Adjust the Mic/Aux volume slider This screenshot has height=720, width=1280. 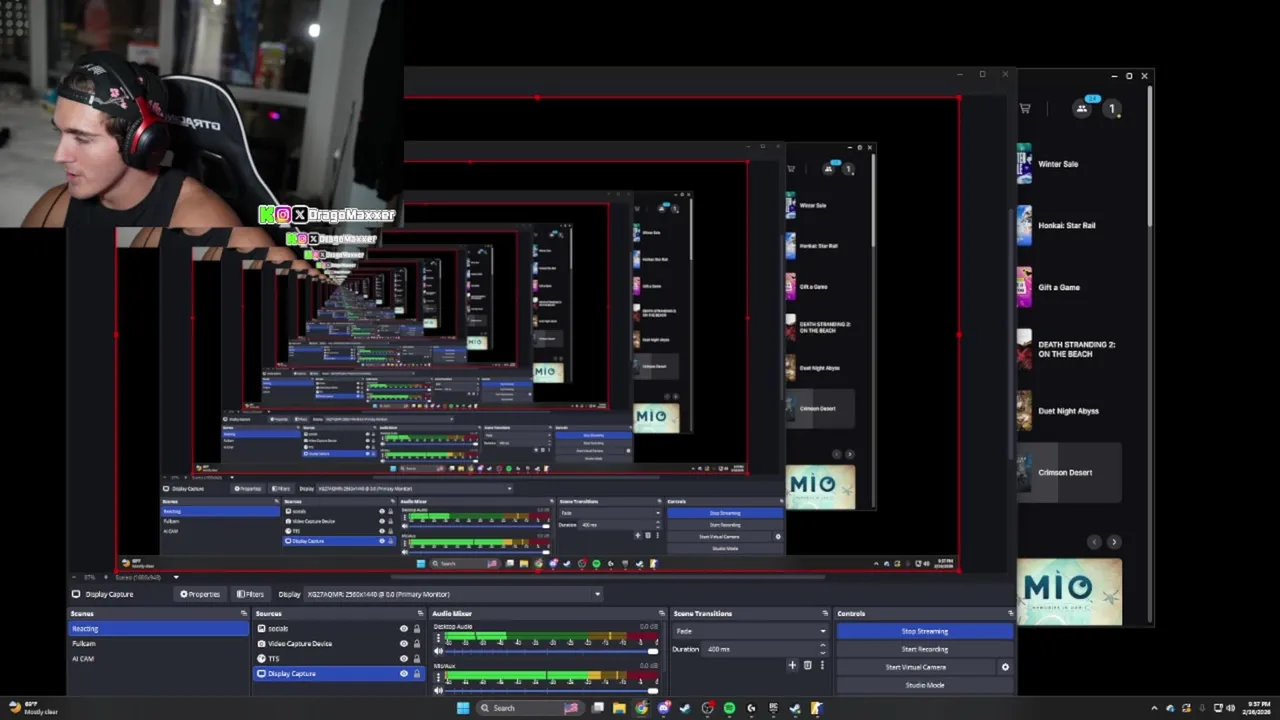pos(551,689)
